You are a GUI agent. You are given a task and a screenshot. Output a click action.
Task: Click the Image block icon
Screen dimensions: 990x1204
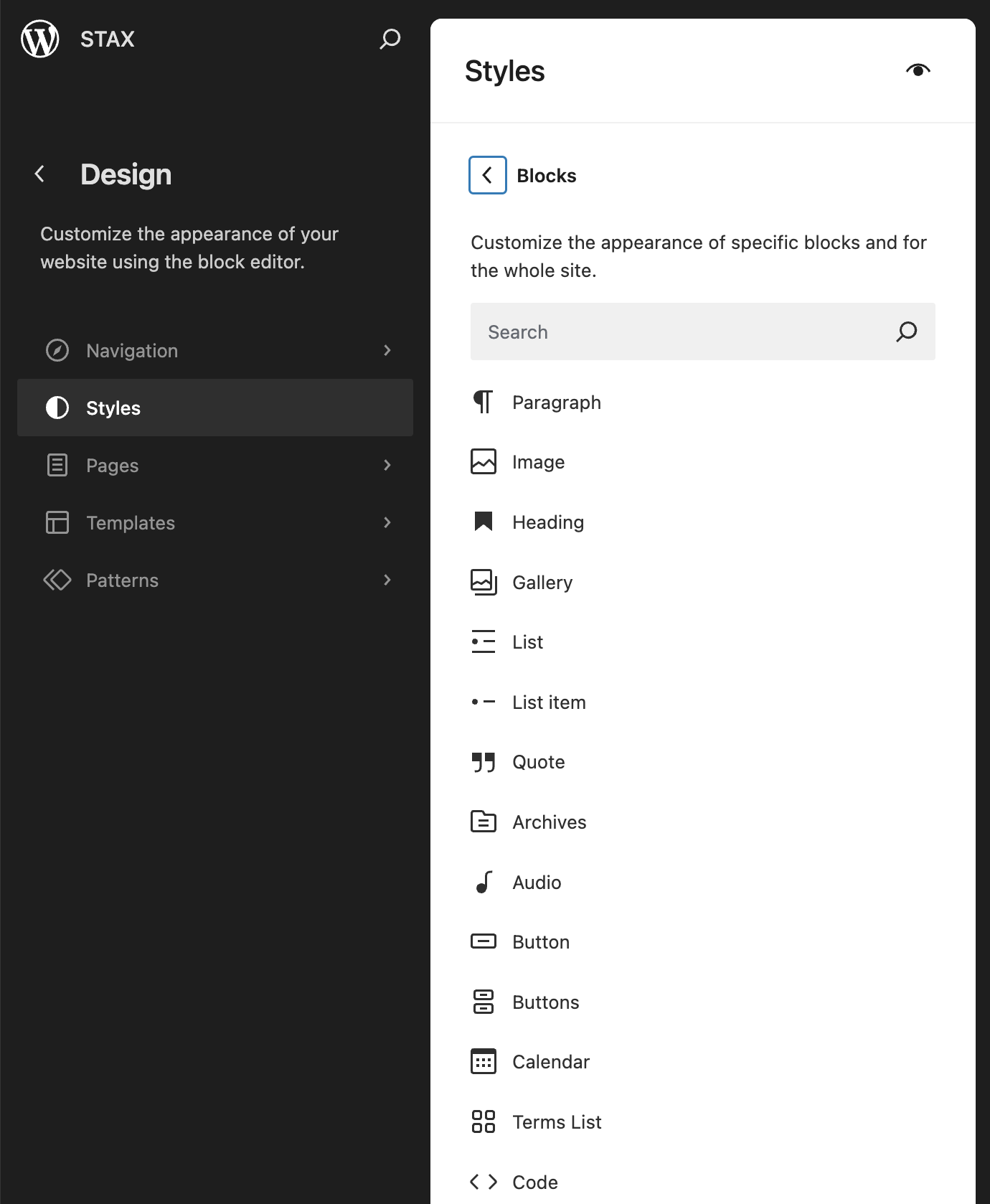pos(484,462)
